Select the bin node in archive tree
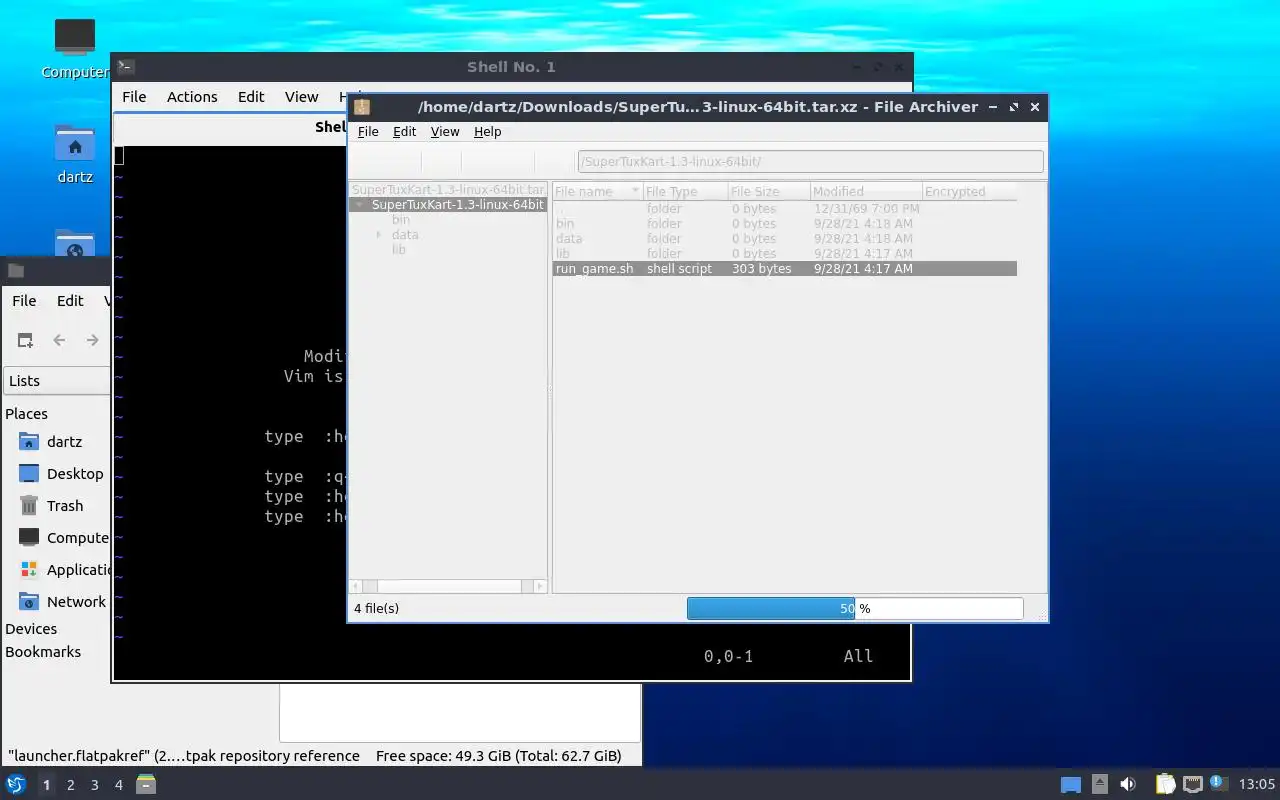Screen dimensions: 1280x800 400,220
